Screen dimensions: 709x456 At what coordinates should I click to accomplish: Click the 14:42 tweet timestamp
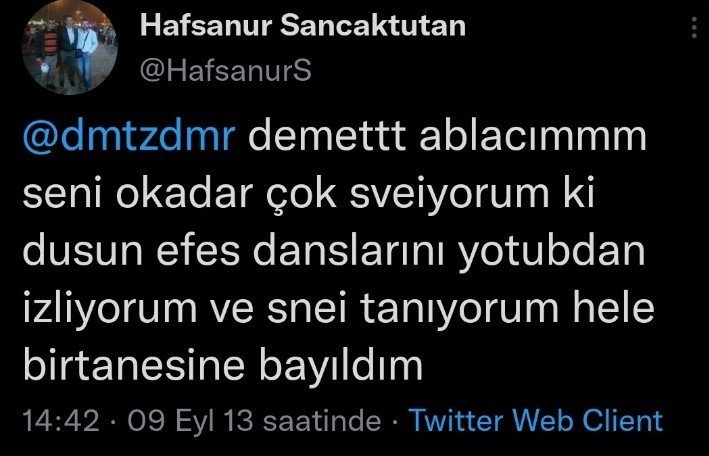[x=61, y=421]
